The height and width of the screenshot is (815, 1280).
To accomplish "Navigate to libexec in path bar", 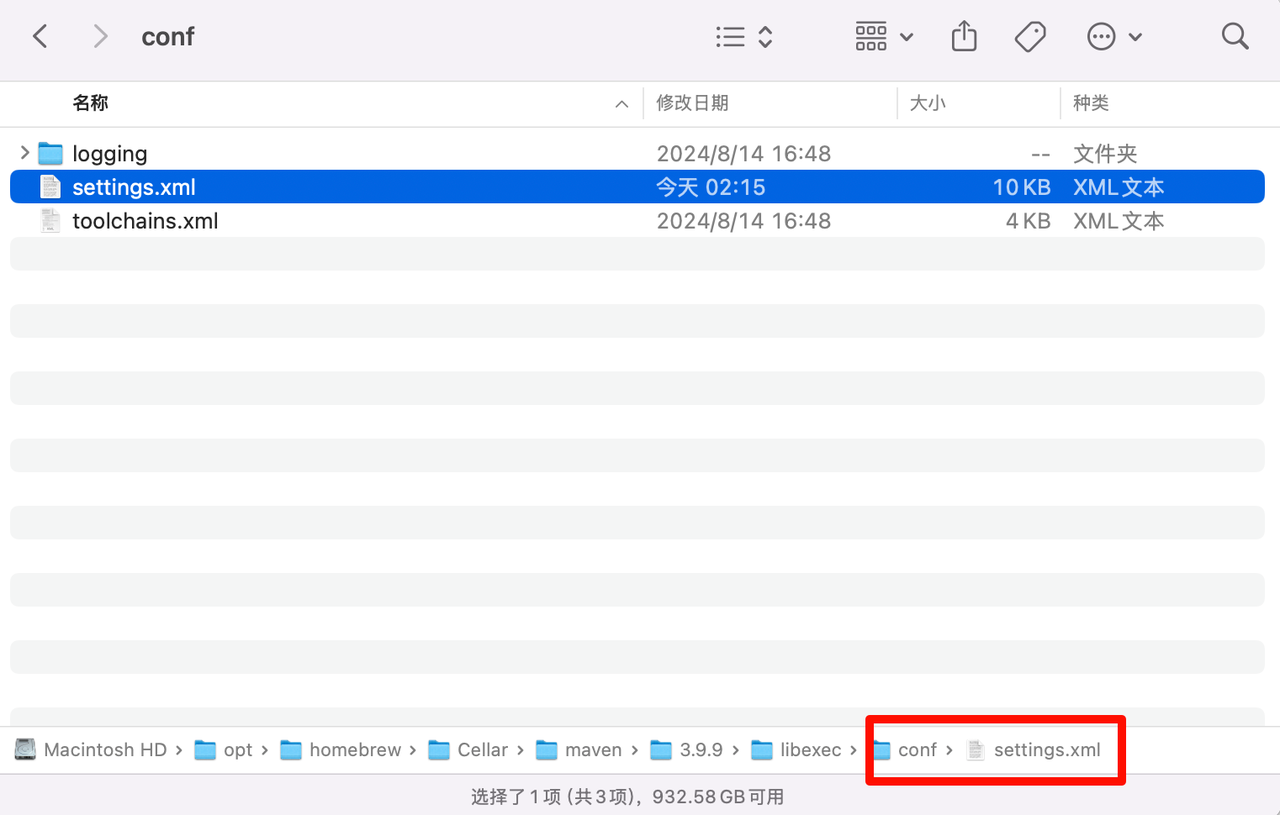I will point(810,750).
